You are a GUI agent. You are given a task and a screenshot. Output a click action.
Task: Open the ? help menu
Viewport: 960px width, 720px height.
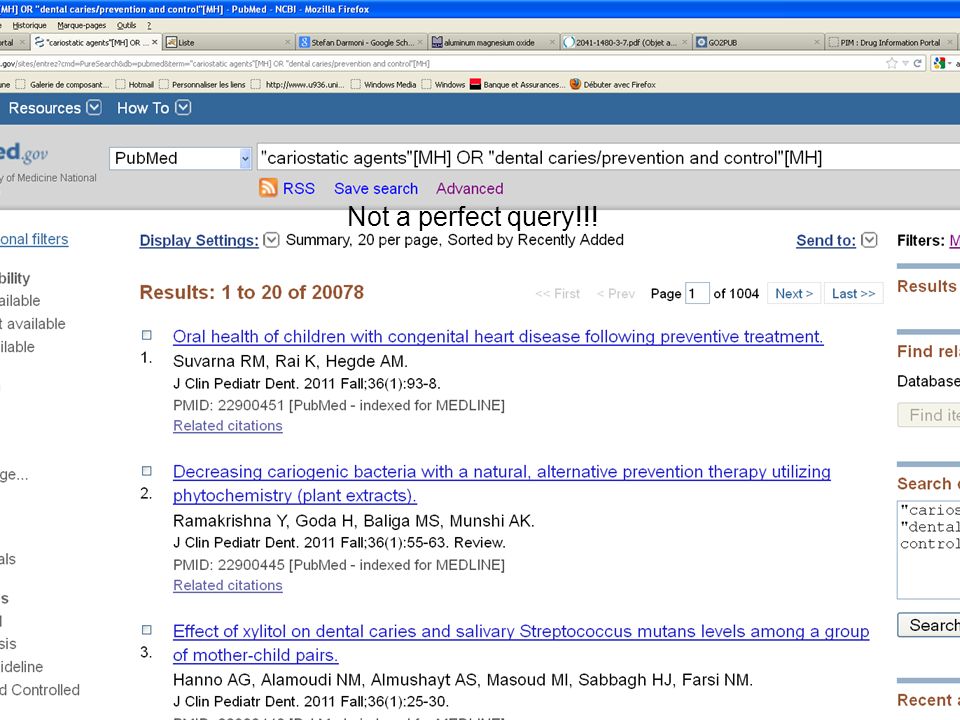pyautogui.click(x=149, y=25)
